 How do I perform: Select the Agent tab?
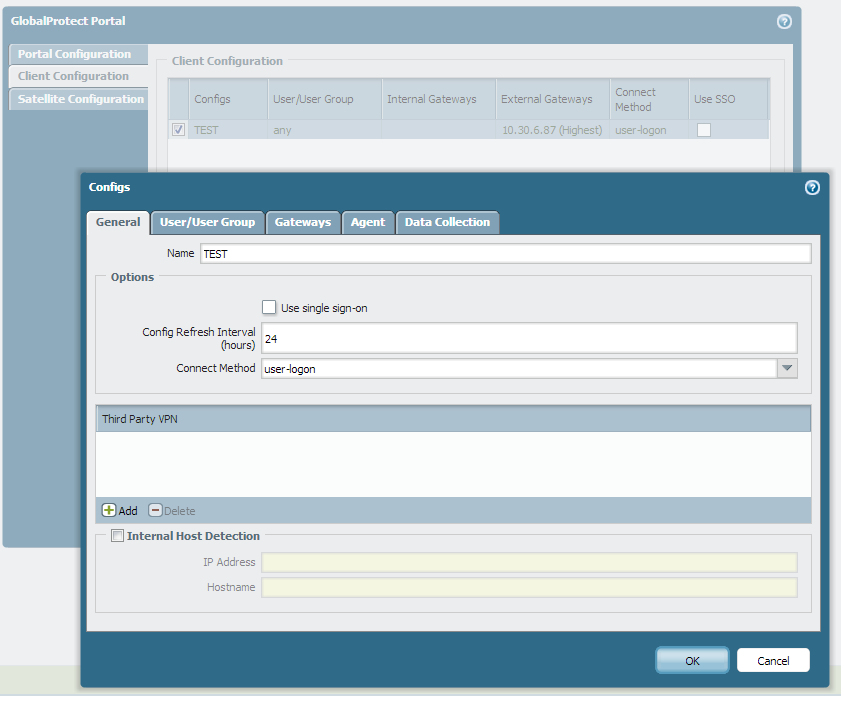point(367,222)
